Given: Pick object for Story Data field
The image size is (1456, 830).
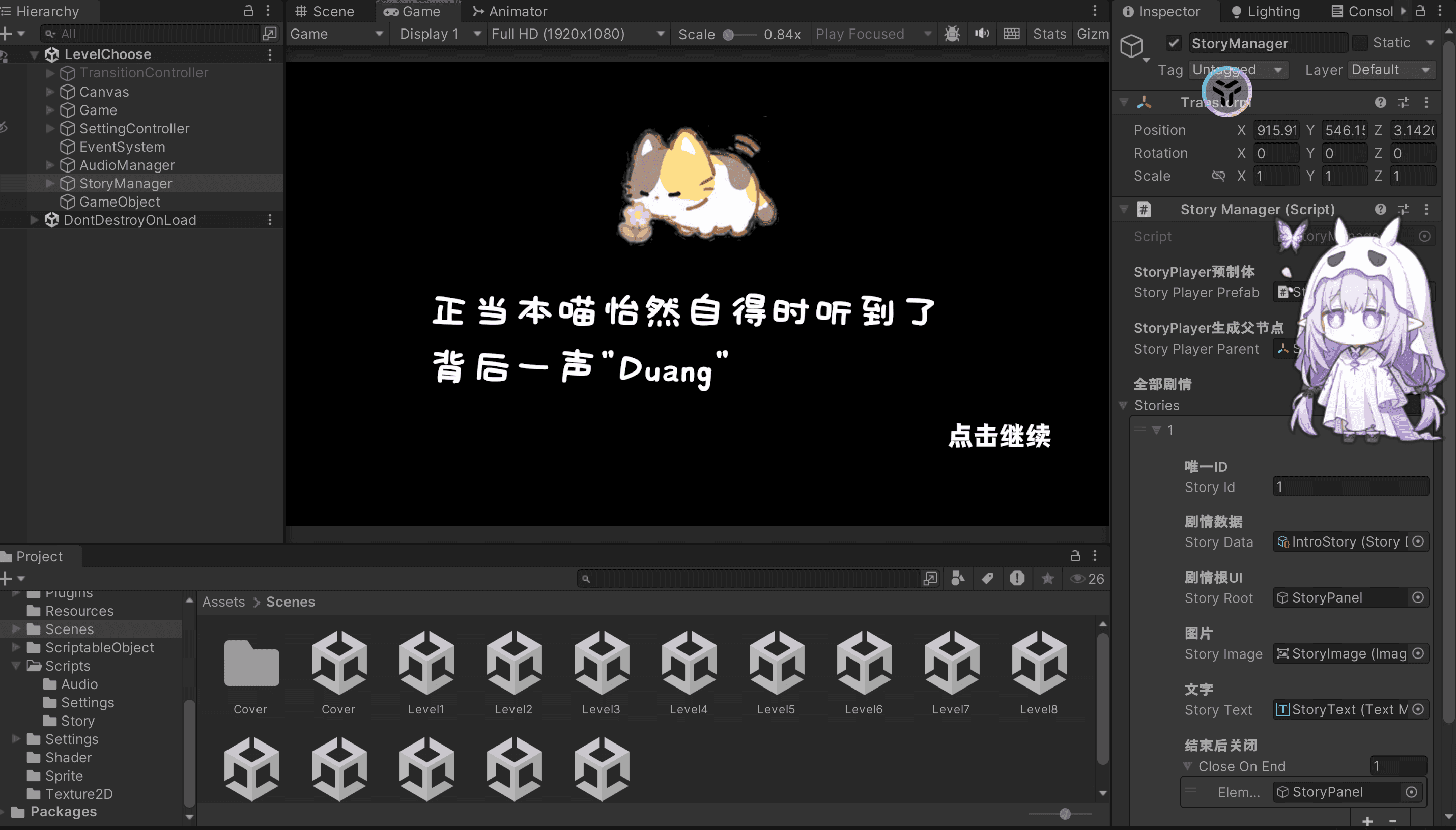Looking at the screenshot, I should (x=1418, y=541).
